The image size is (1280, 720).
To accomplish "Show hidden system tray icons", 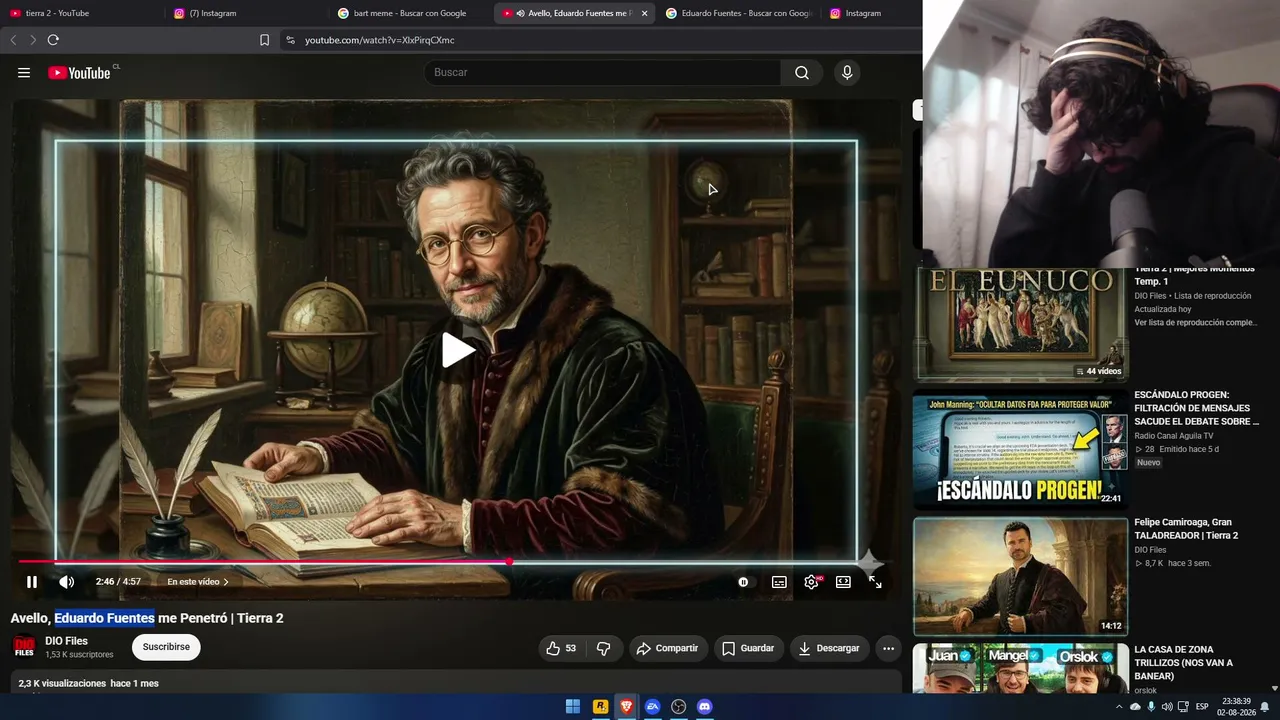I will click(1119, 707).
